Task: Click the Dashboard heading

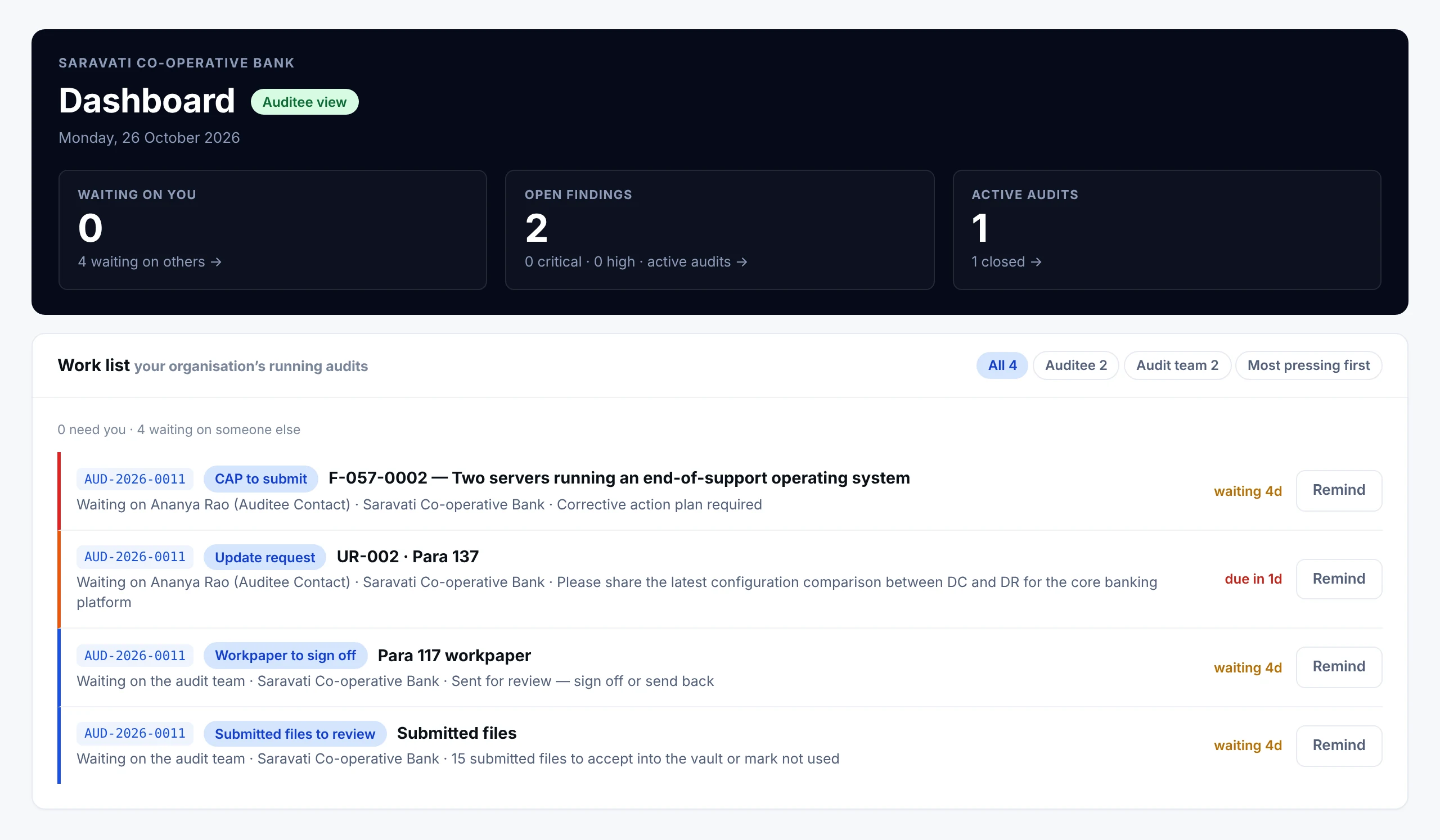Action: (x=147, y=101)
